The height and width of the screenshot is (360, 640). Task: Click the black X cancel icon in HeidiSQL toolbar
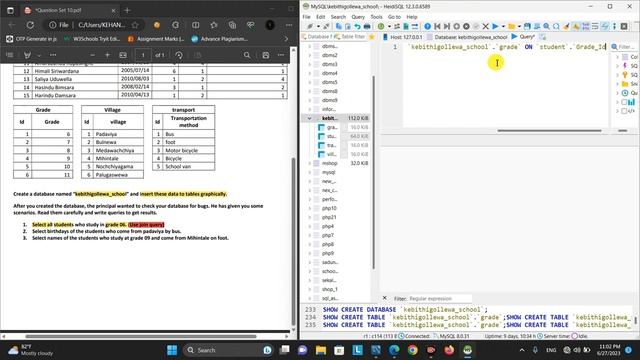[485, 26]
